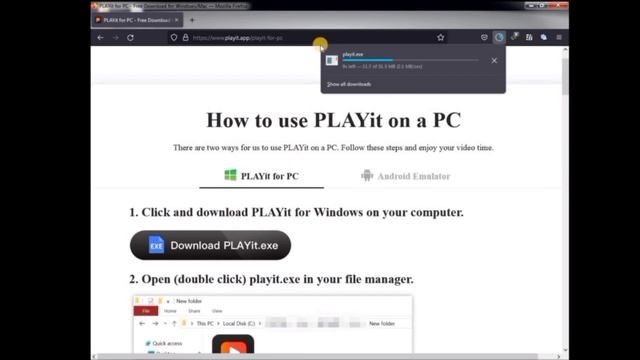The image size is (640, 360).
Task: Reload the current page
Action: [x=130, y=38]
